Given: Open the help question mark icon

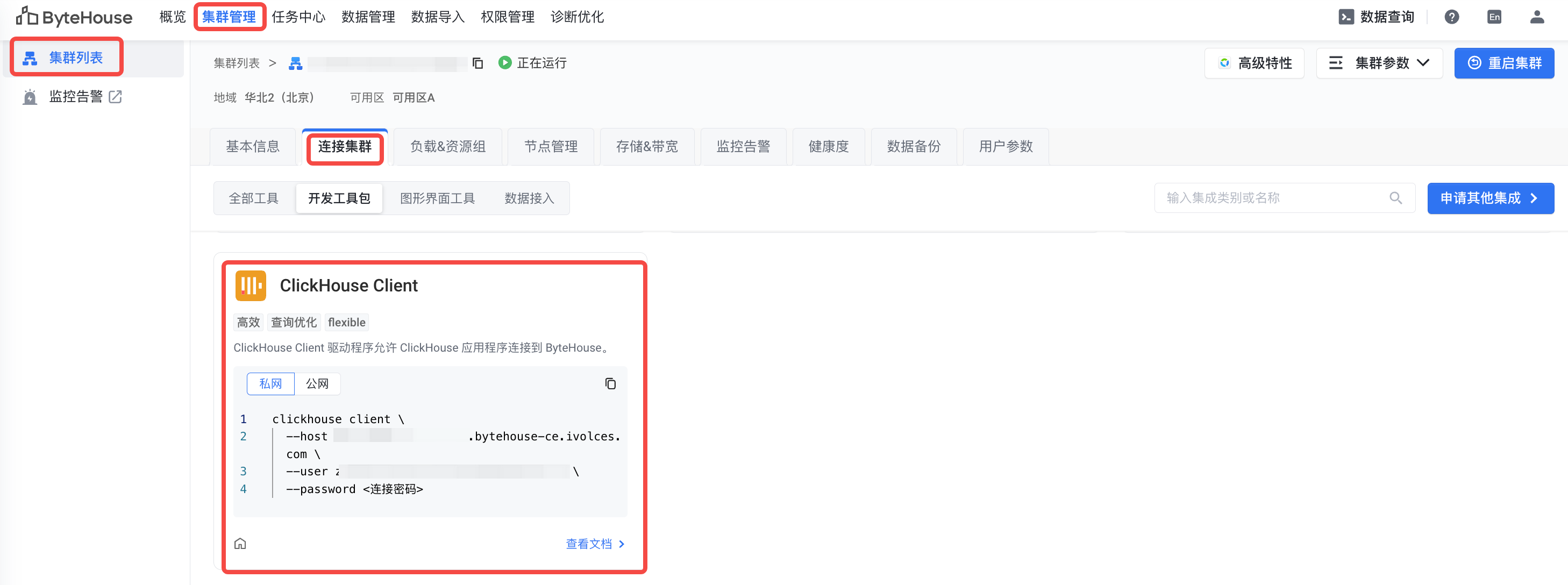Looking at the screenshot, I should 1451,17.
